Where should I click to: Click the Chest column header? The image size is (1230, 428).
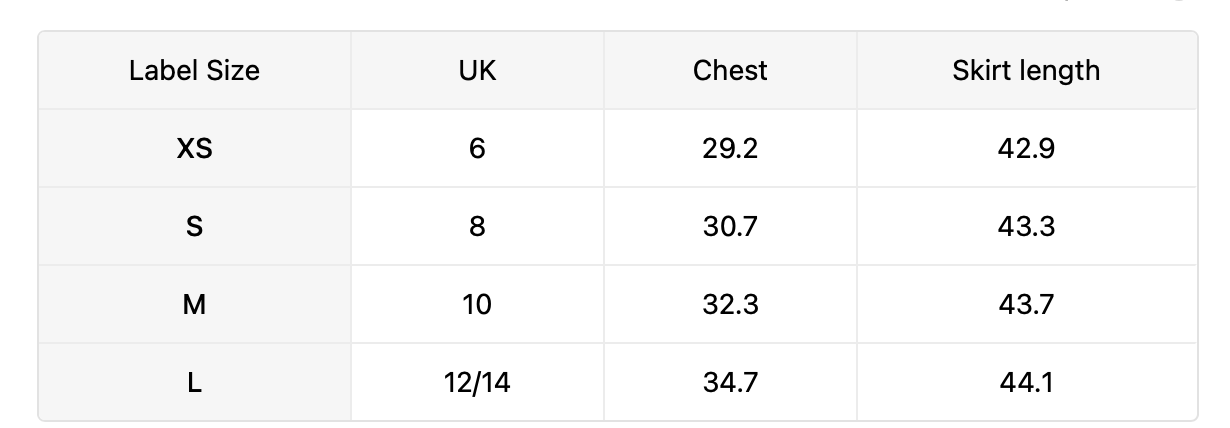[x=730, y=70]
